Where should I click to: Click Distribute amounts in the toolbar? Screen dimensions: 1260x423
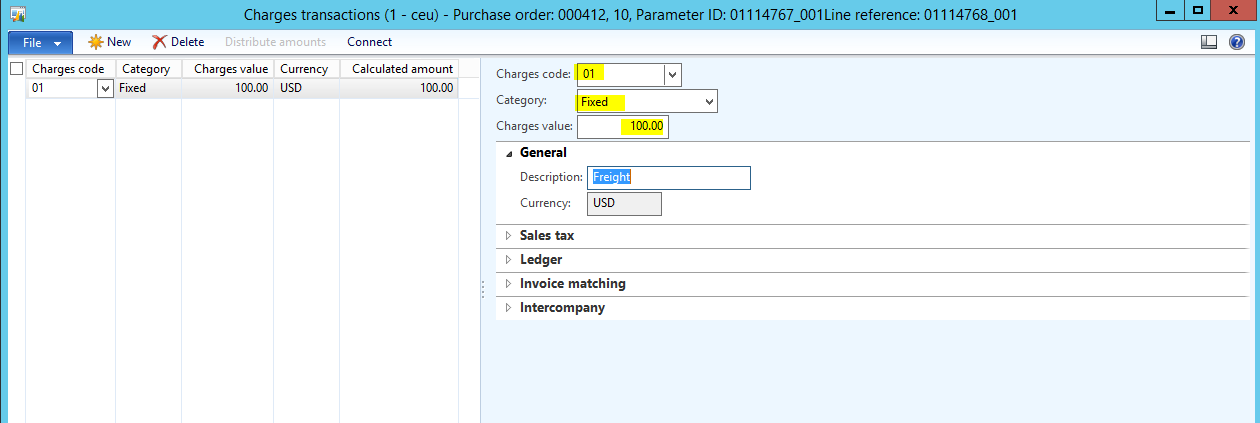[275, 42]
